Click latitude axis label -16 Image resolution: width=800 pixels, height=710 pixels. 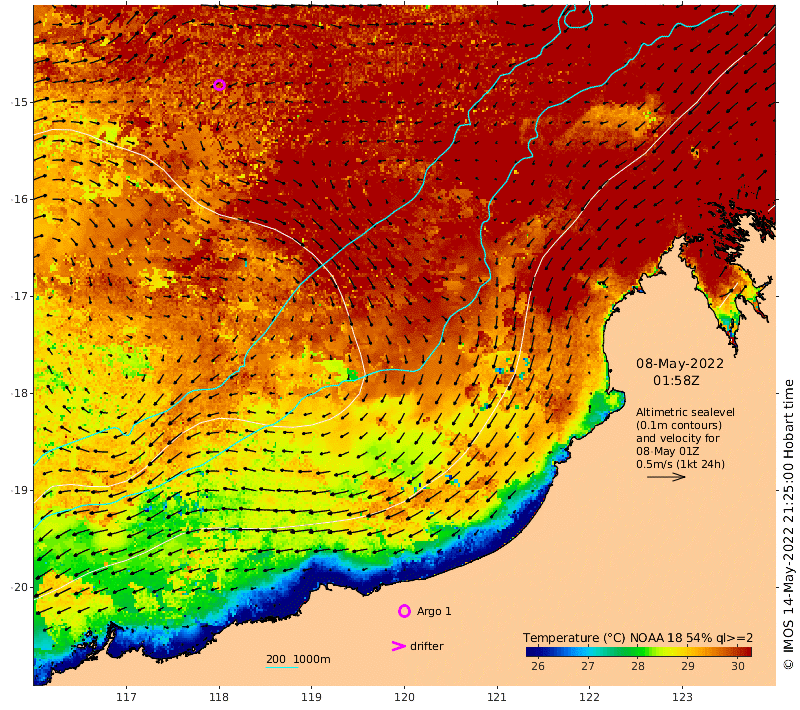(x=20, y=199)
